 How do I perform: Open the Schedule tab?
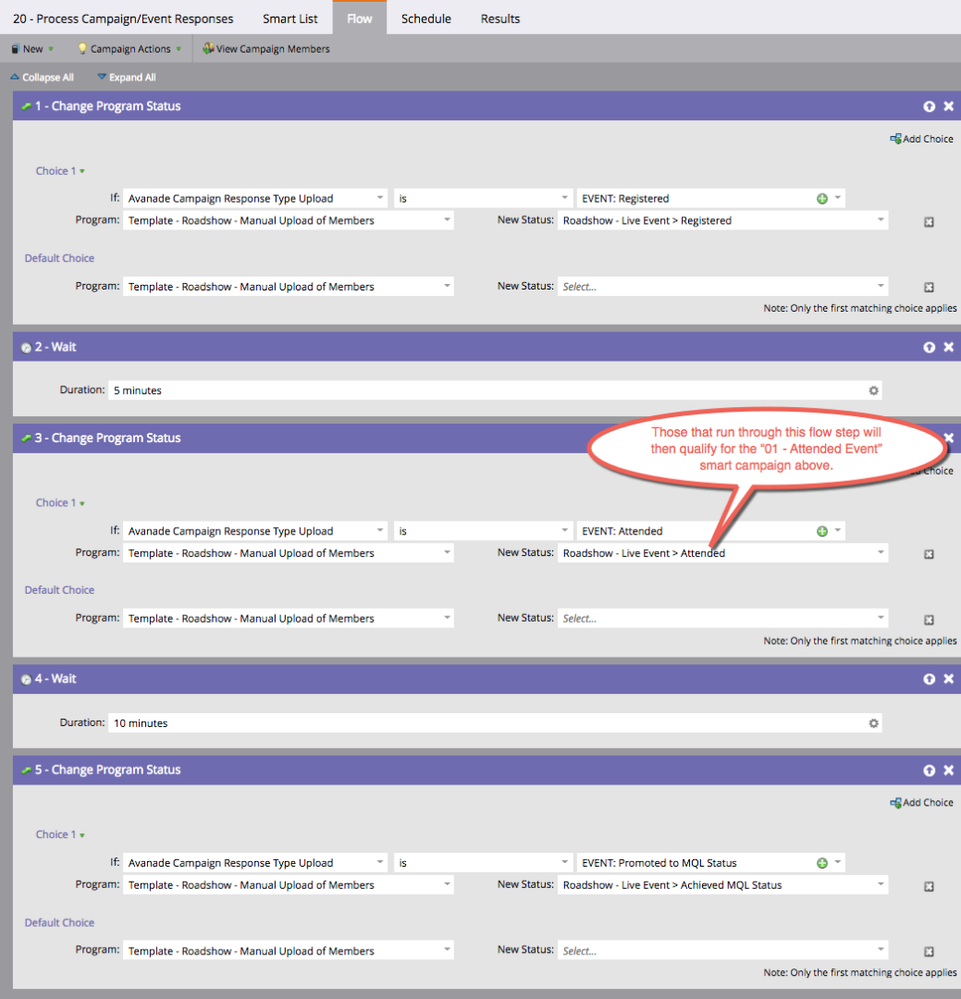click(426, 19)
